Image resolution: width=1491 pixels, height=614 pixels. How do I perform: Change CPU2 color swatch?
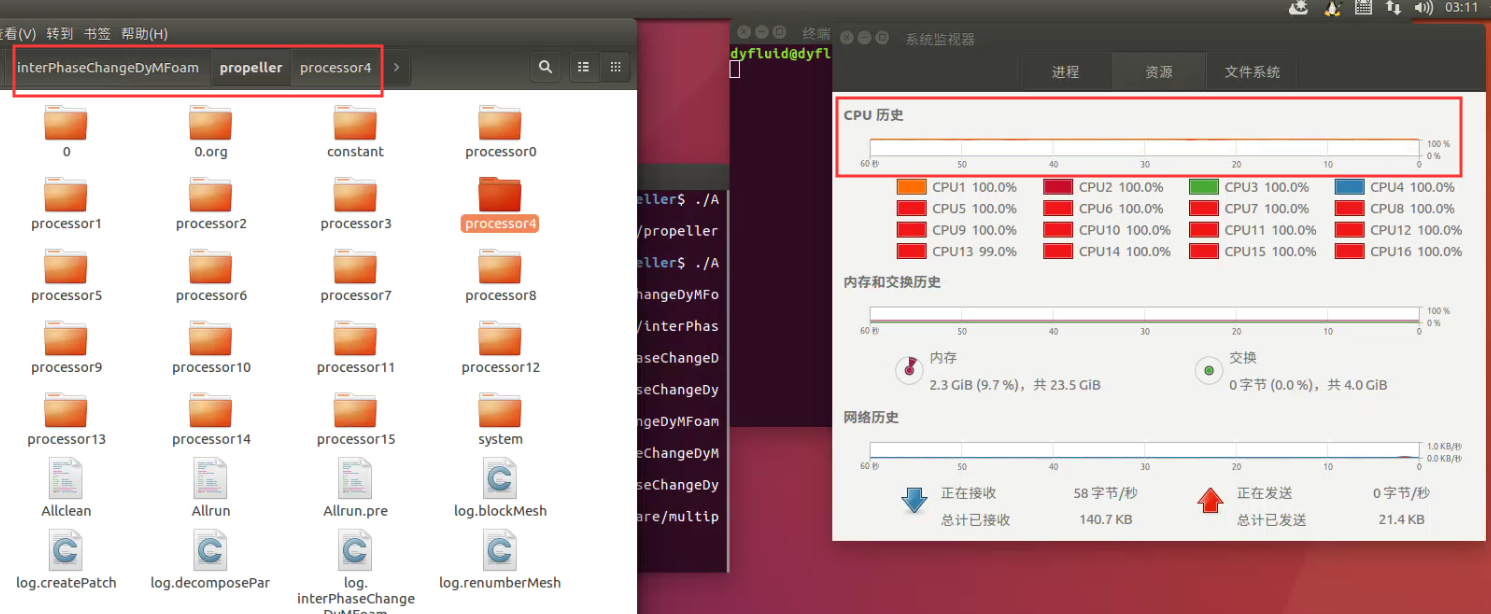point(1058,187)
